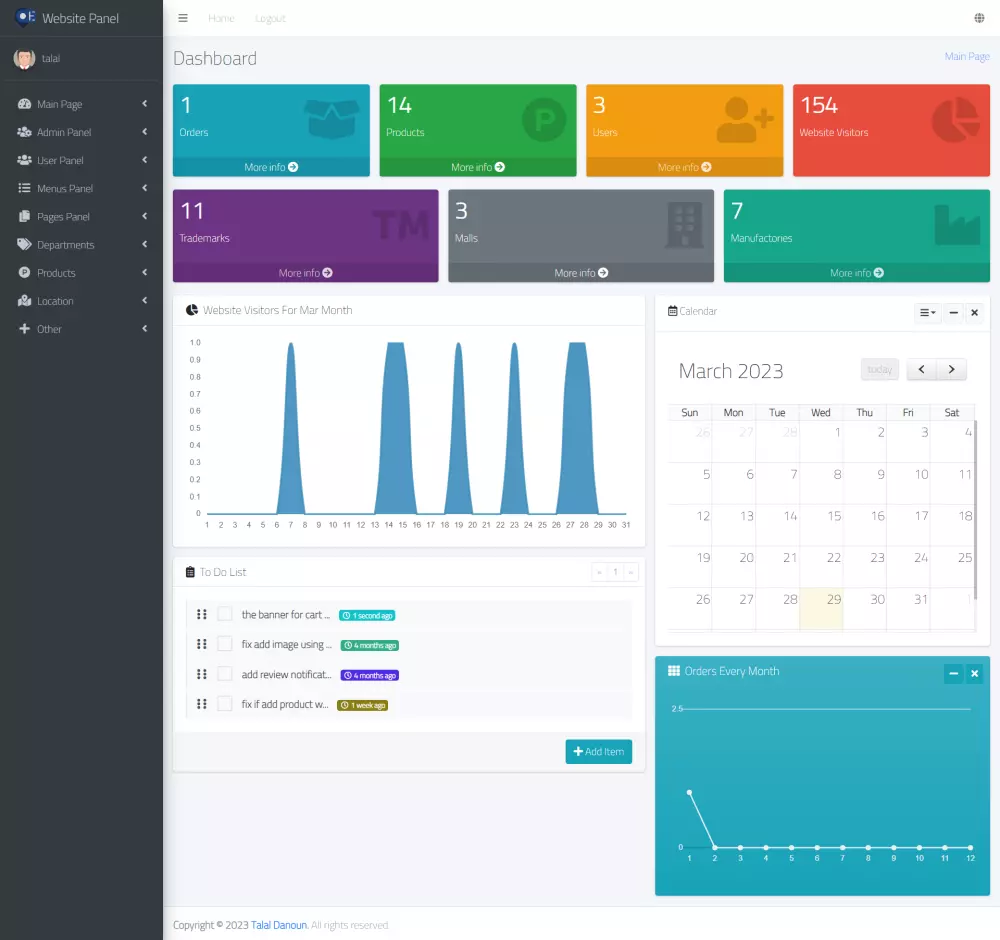Screen dimensions: 1000x940
Task: Open the Home top menu item
Action: click(x=221, y=18)
